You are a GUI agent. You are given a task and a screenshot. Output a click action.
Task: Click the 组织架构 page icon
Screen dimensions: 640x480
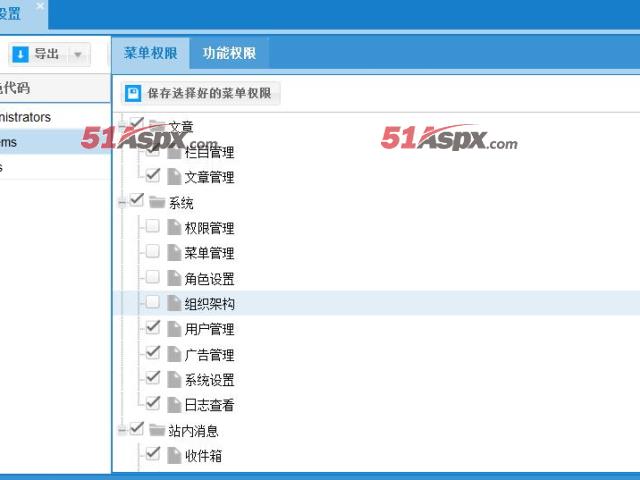174,303
